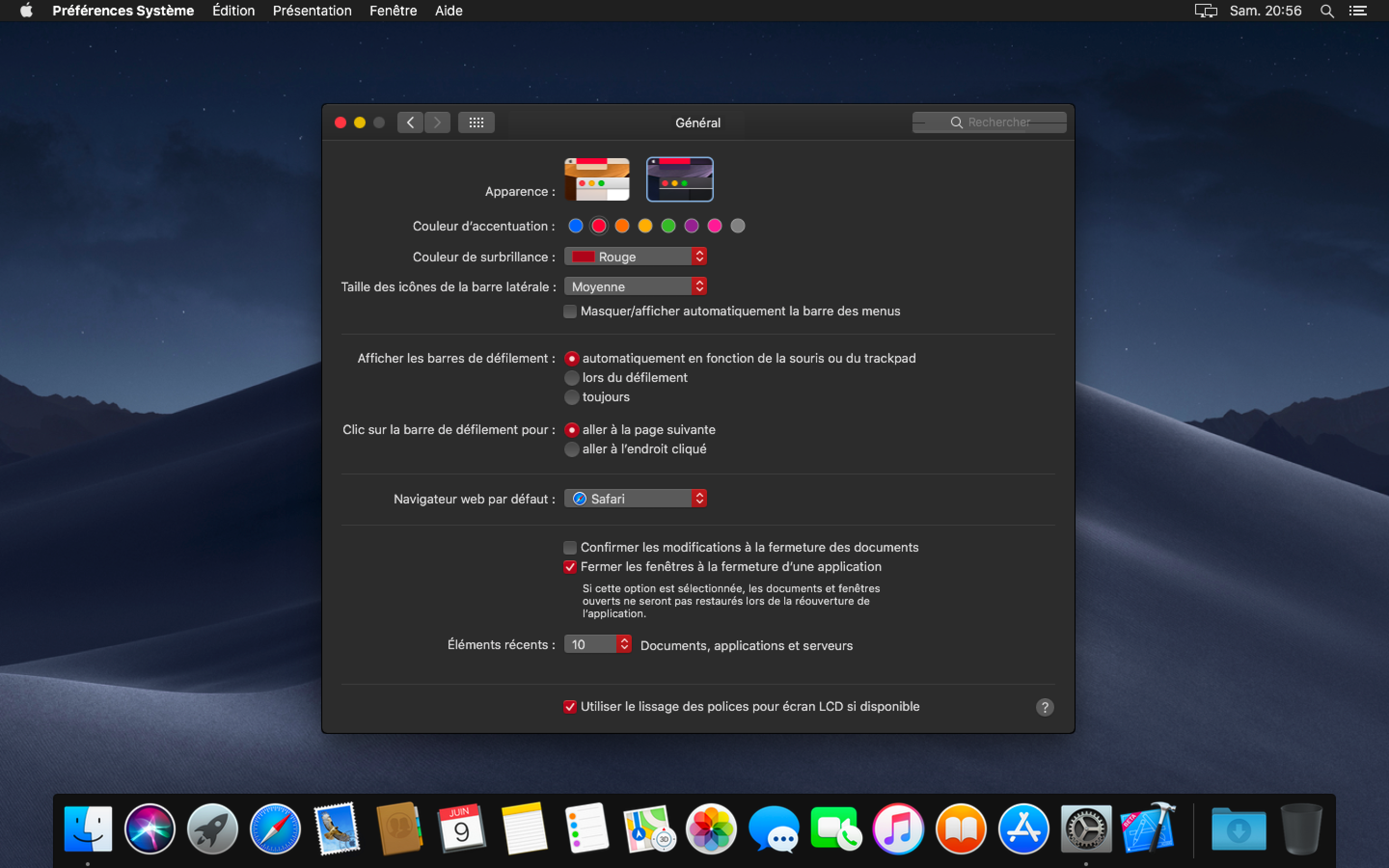This screenshot has width=1389, height=868.
Task: Open Safari from the Dock
Action: tap(275, 828)
